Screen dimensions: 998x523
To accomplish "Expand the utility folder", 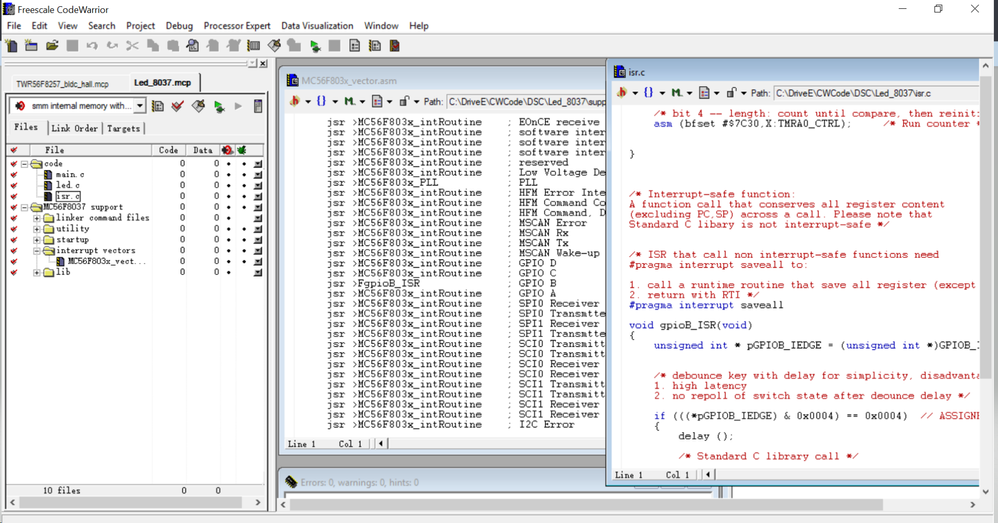I will [x=37, y=229].
